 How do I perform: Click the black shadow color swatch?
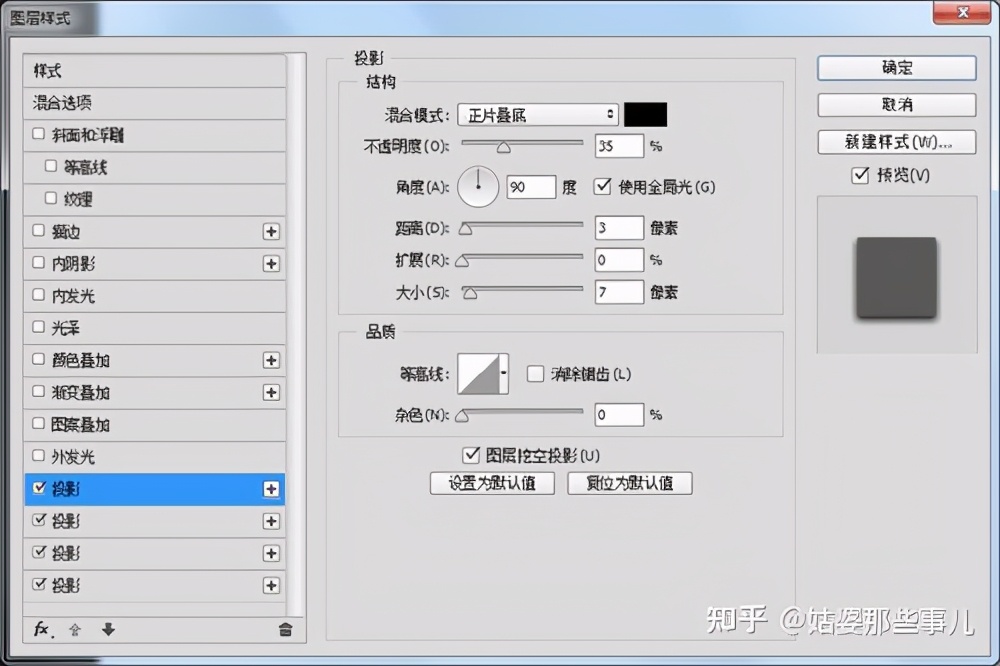(645, 114)
